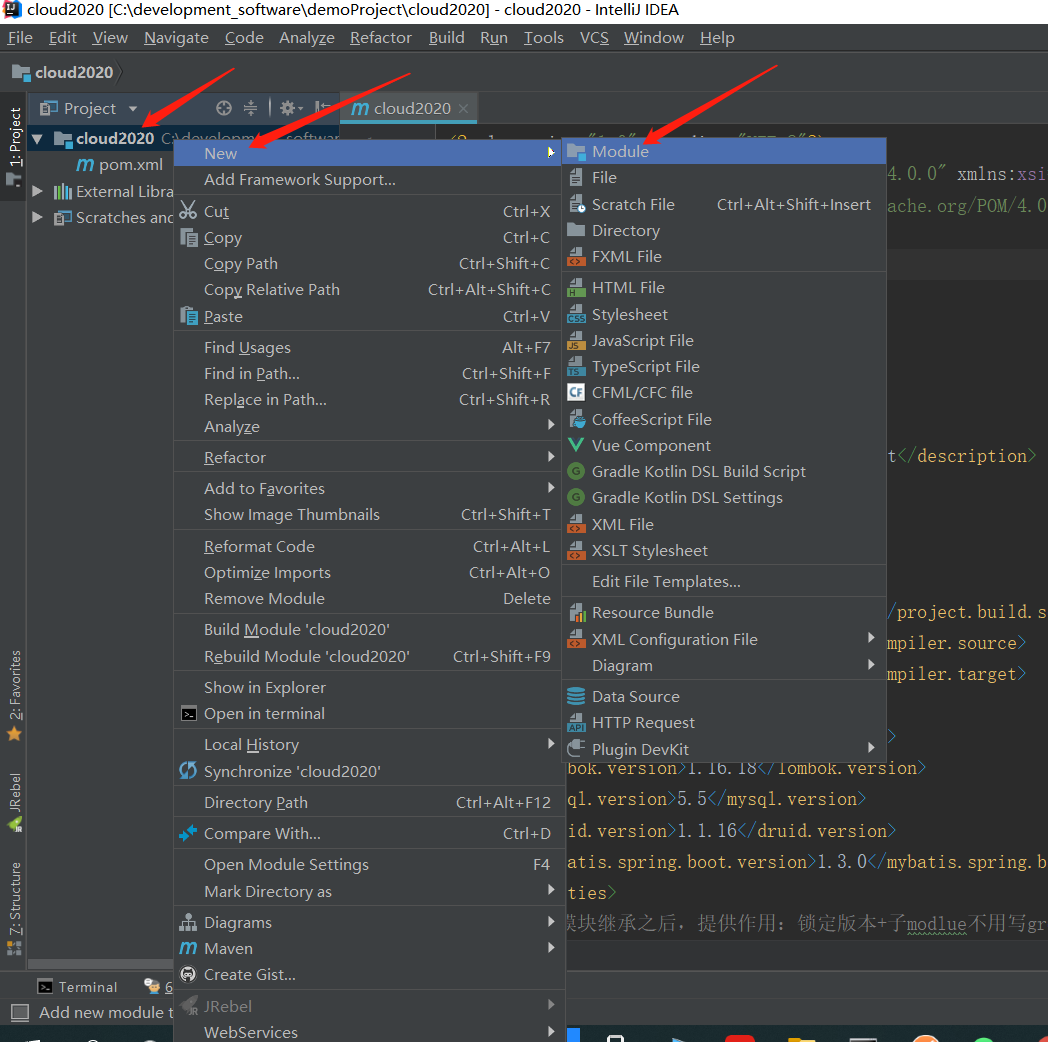Click the Copy icon in context menu
1048x1042 pixels.
(x=188, y=237)
